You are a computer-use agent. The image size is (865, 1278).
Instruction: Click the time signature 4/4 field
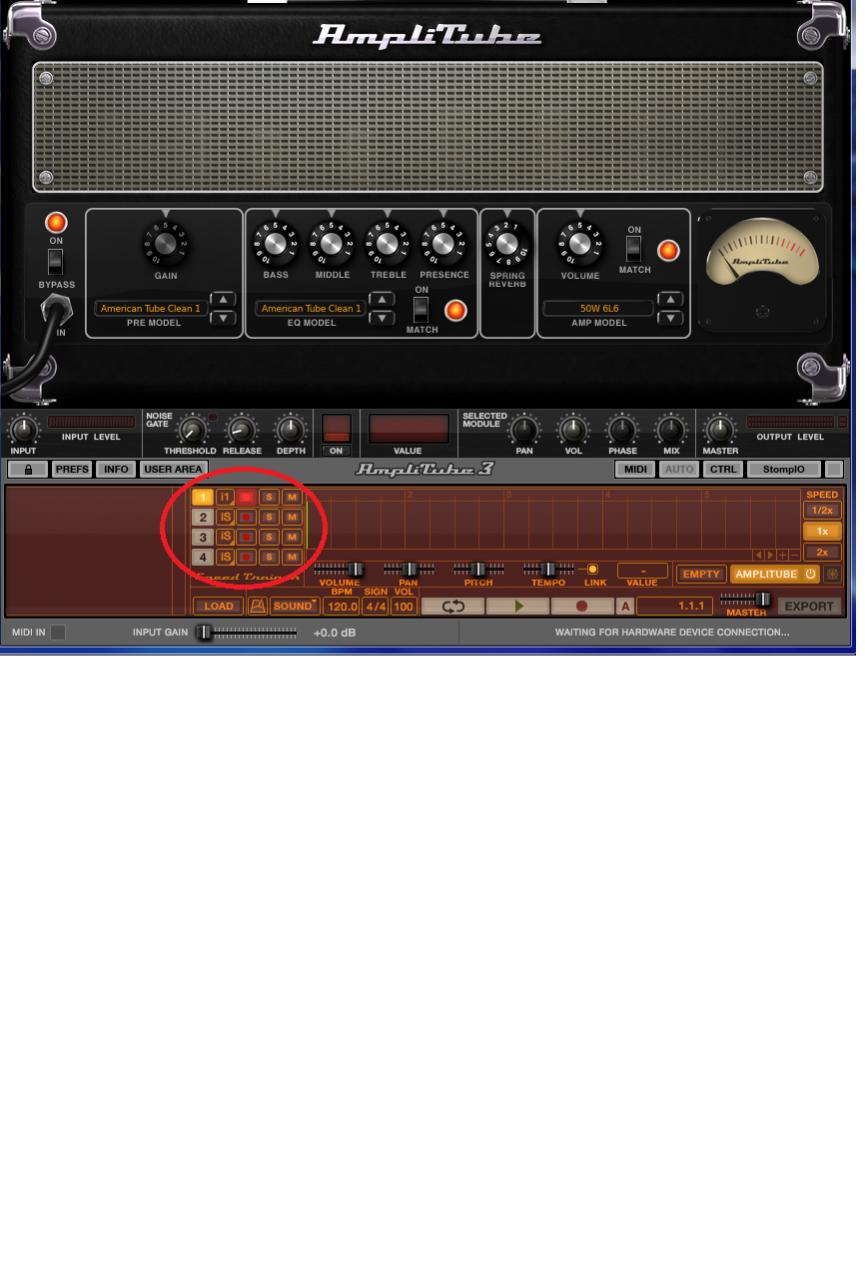[375, 606]
